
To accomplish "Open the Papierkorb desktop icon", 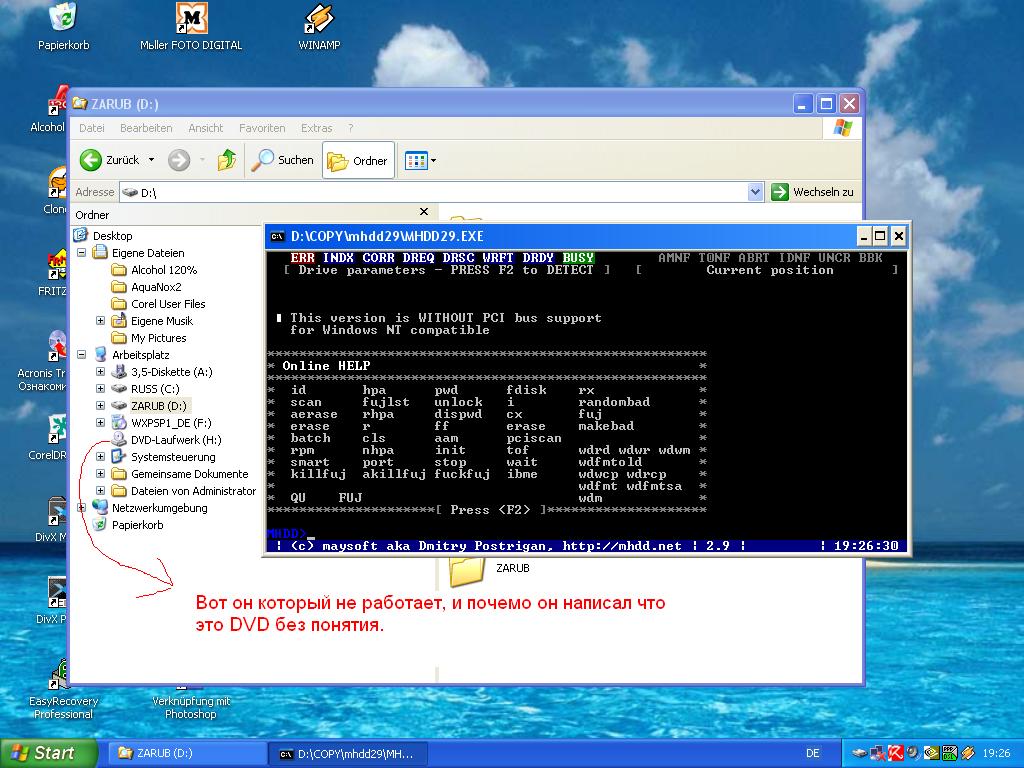I will [63, 26].
